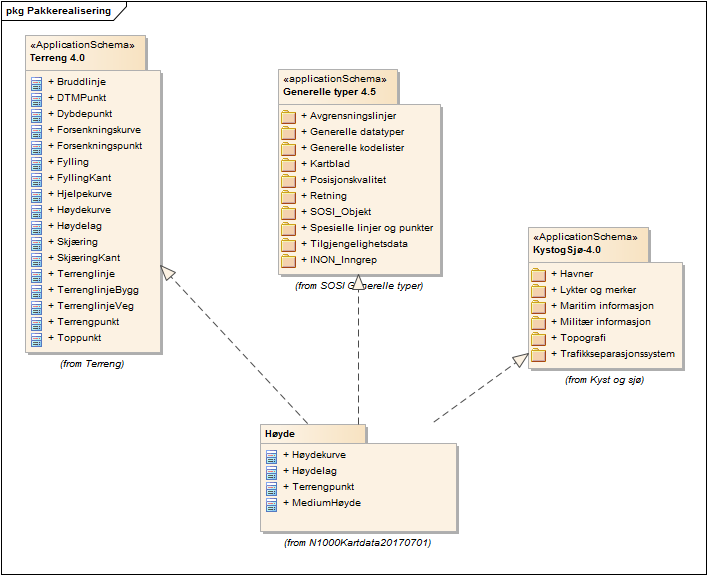The width and height of the screenshot is (707, 575).
Task: Click the folder icon beside Havner
Action: (x=538, y=274)
